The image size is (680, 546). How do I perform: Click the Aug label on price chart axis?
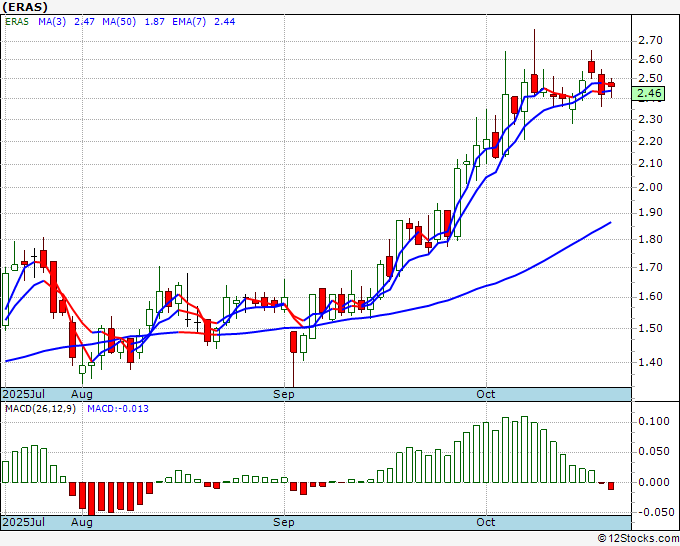coord(81,394)
